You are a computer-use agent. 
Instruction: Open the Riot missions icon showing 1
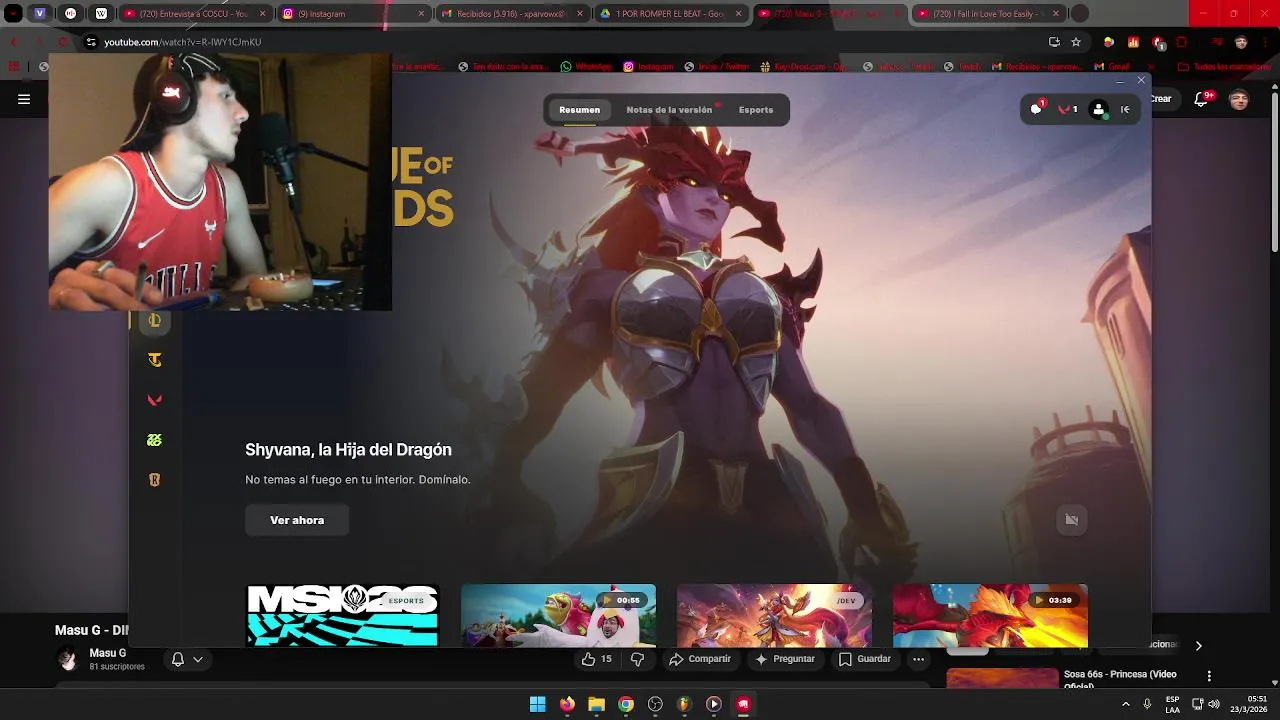coord(1068,109)
